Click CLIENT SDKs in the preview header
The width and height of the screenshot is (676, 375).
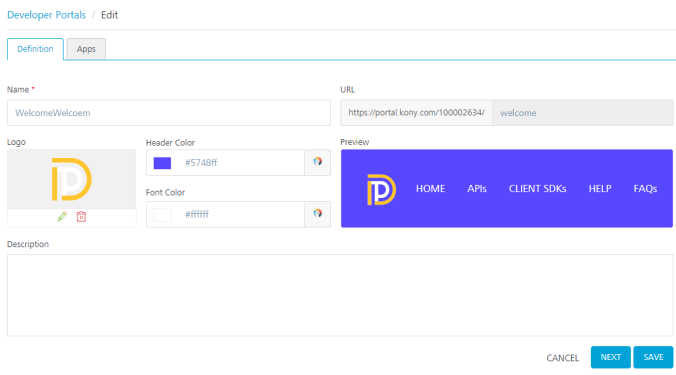click(537, 189)
